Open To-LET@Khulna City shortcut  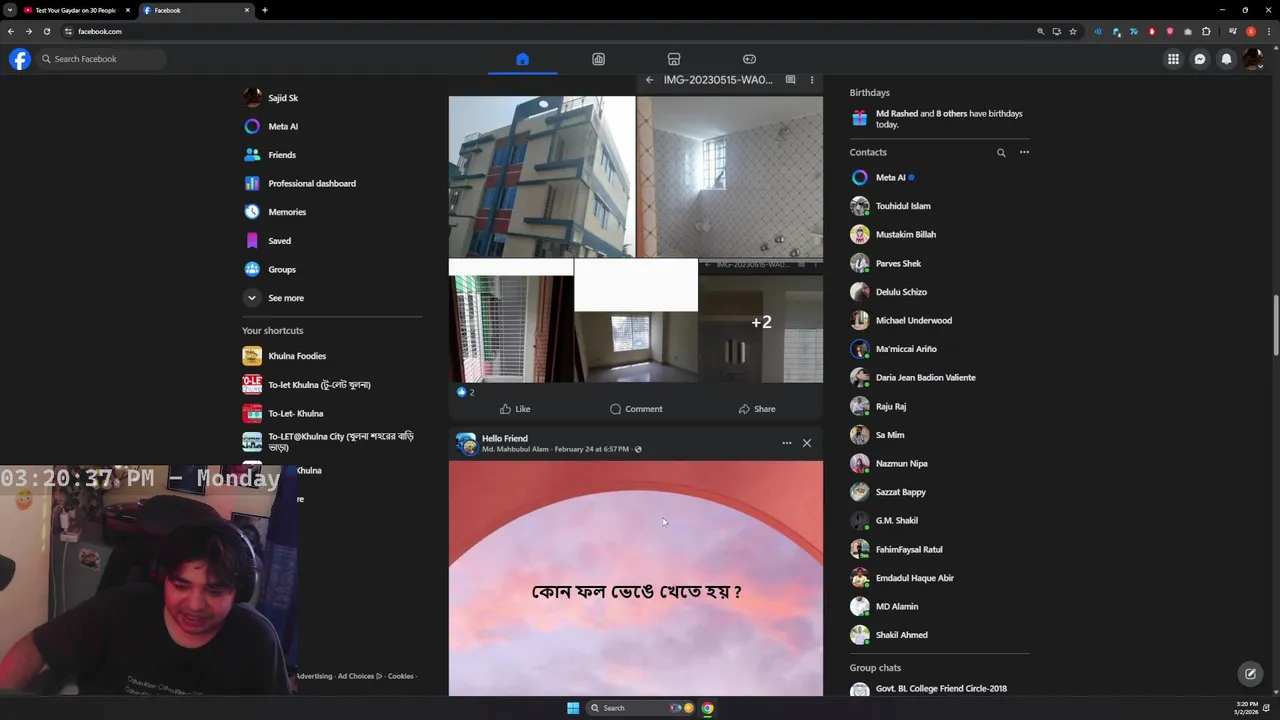332,441
